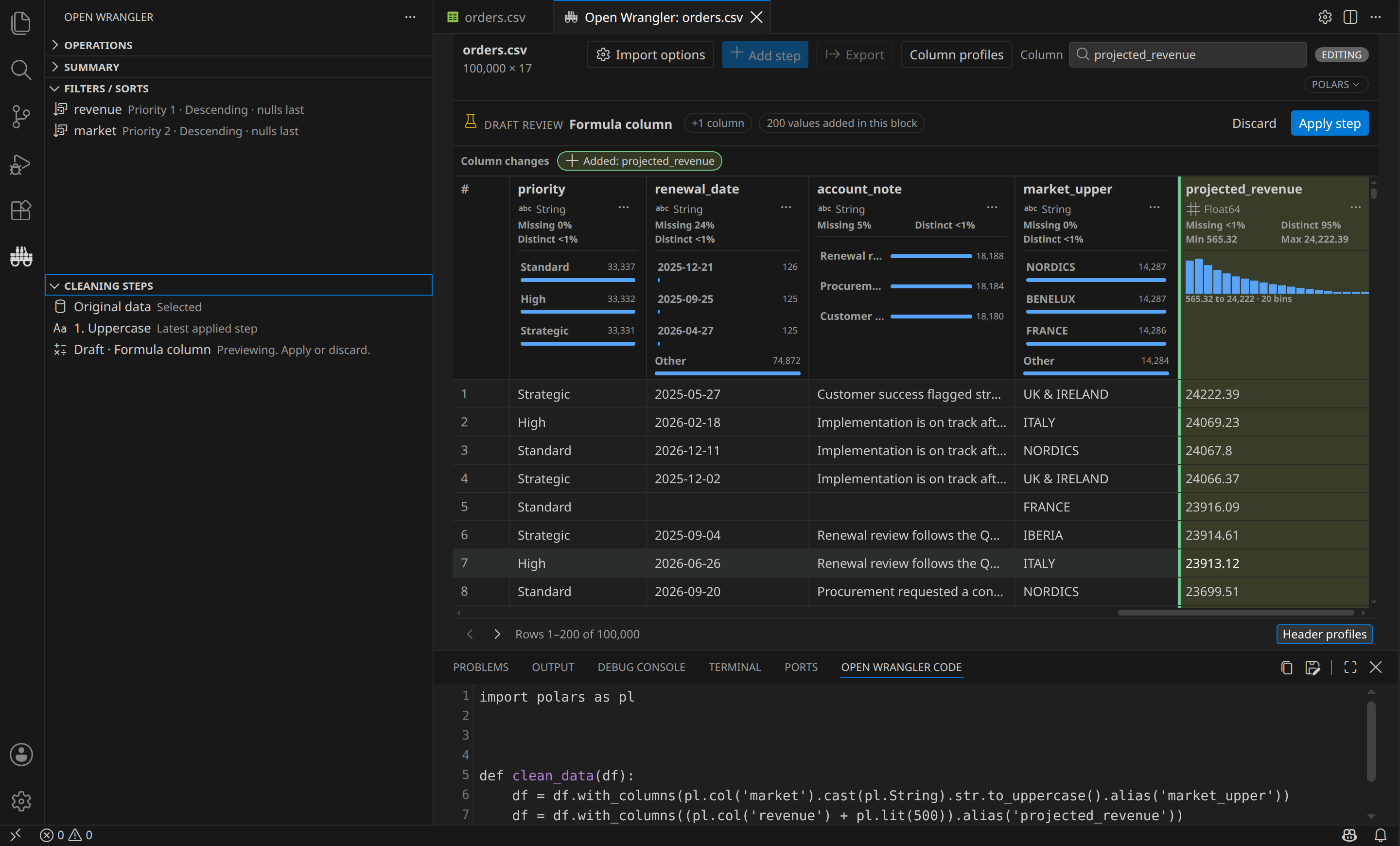
Task: Expand the OPERATIONS section
Action: (x=239, y=45)
